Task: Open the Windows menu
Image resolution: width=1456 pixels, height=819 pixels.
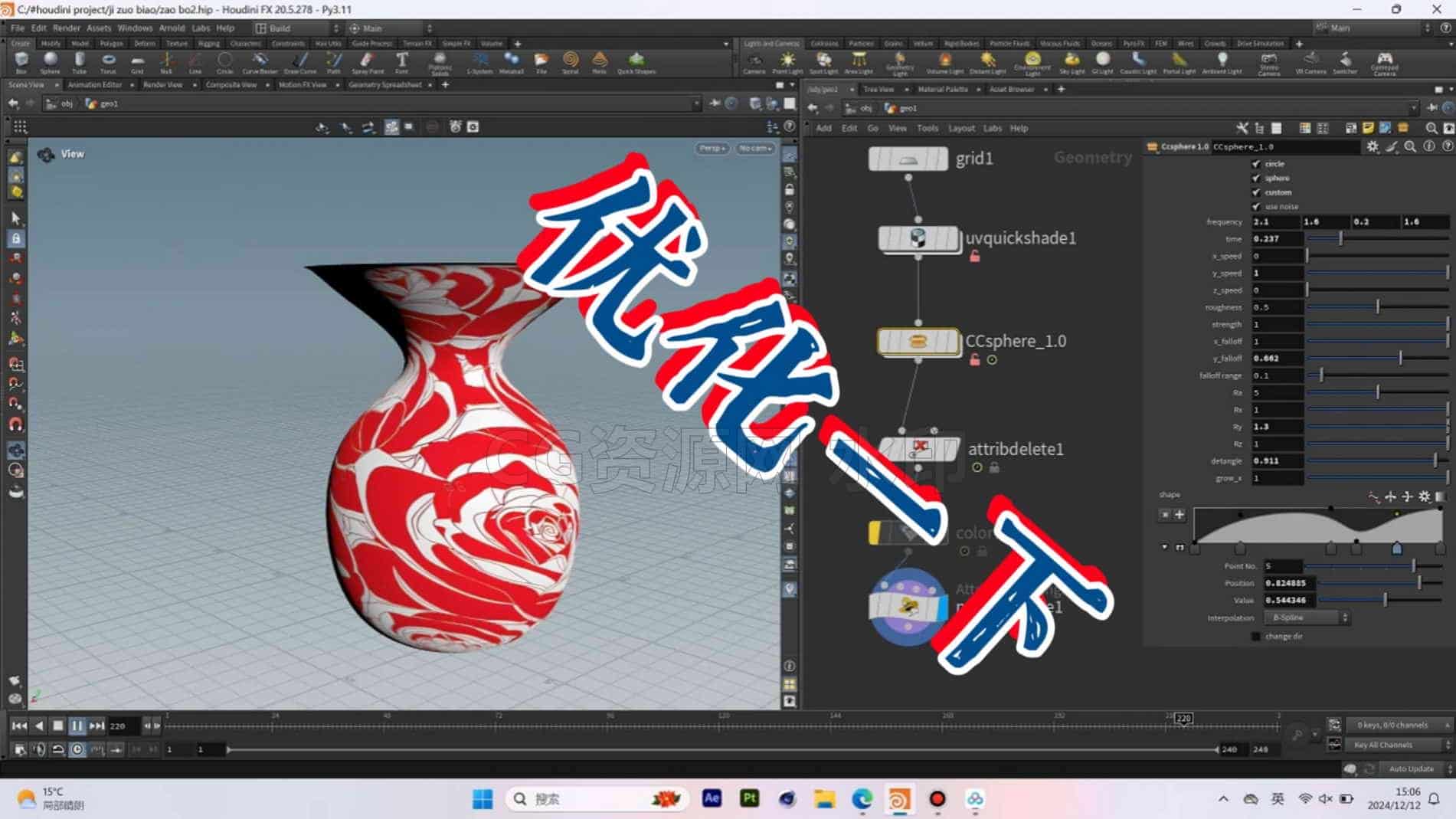Action: click(x=135, y=28)
